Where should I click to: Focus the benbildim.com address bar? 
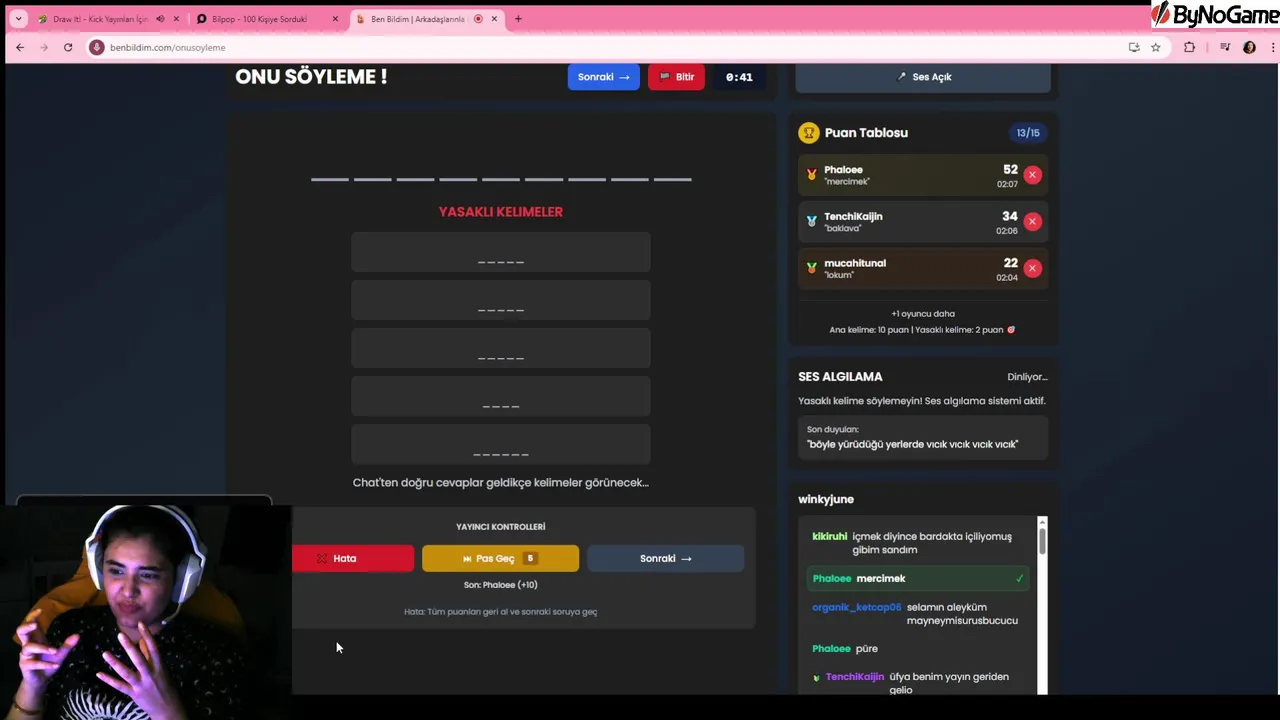600,47
